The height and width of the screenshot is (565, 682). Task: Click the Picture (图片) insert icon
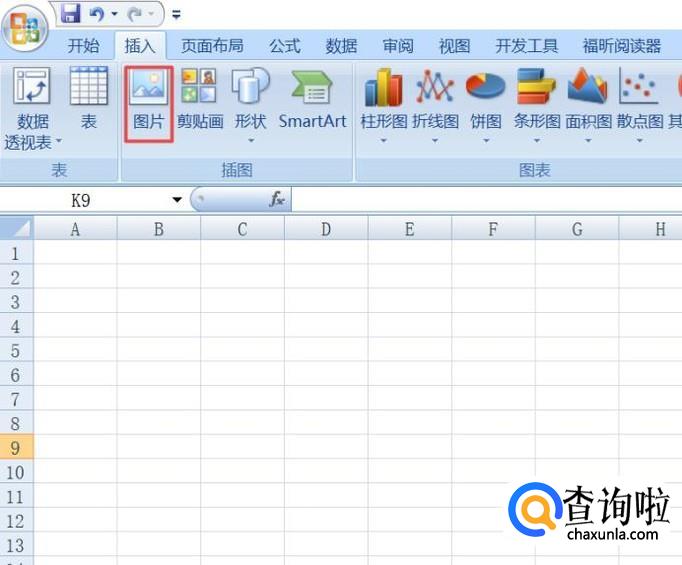pos(148,102)
